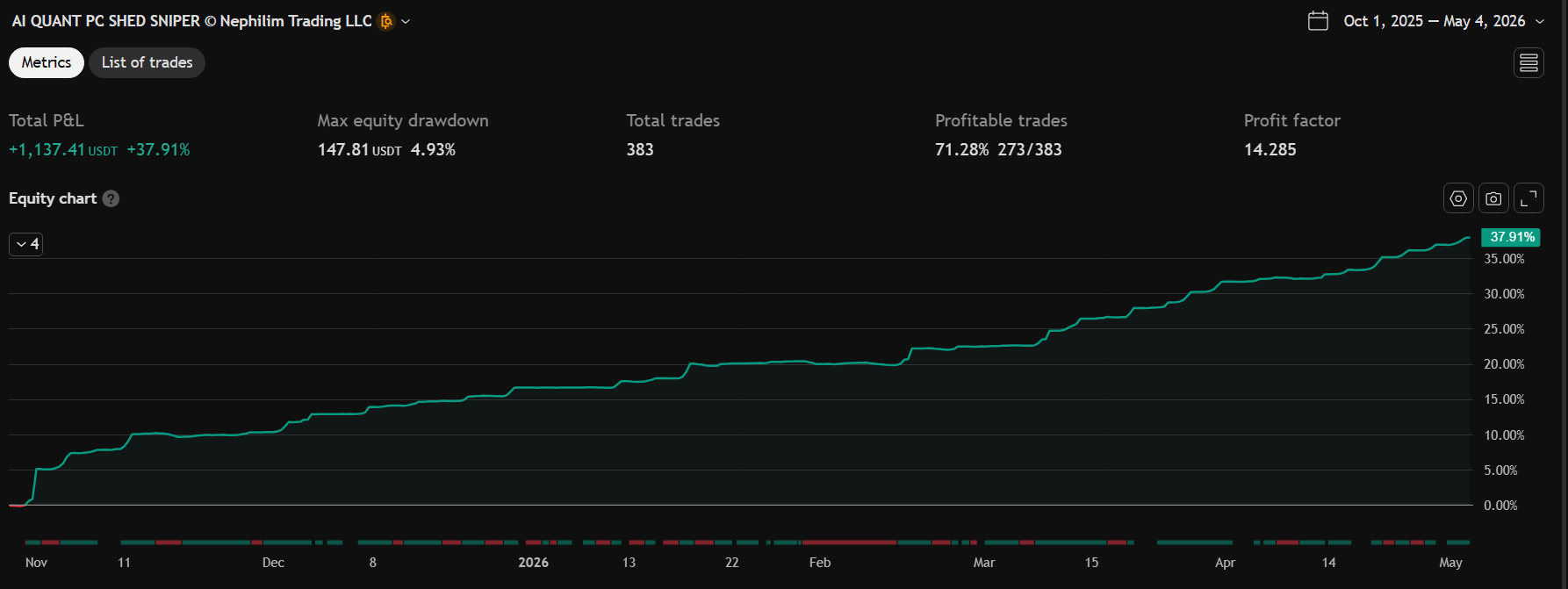
Task: Open the Metrics tab
Action: 47,62
